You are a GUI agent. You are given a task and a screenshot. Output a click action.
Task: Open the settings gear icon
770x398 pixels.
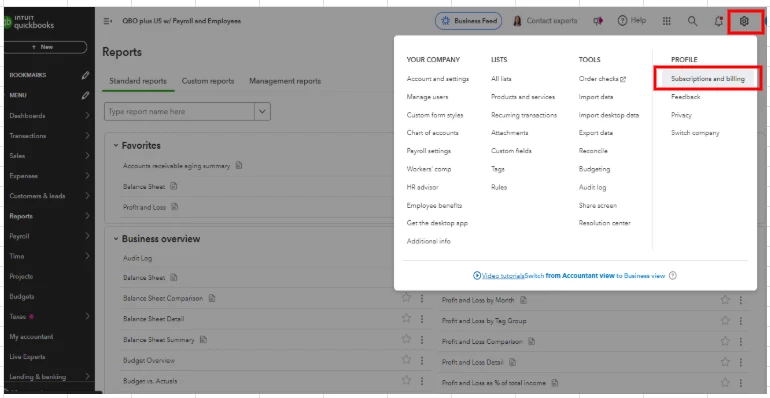click(x=744, y=21)
